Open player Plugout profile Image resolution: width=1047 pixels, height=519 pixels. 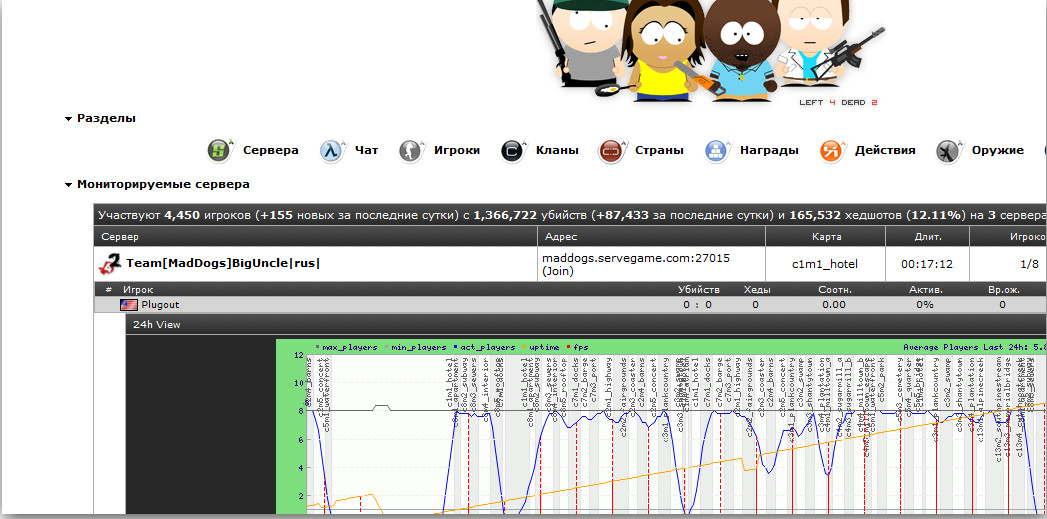pyautogui.click(x=160, y=305)
